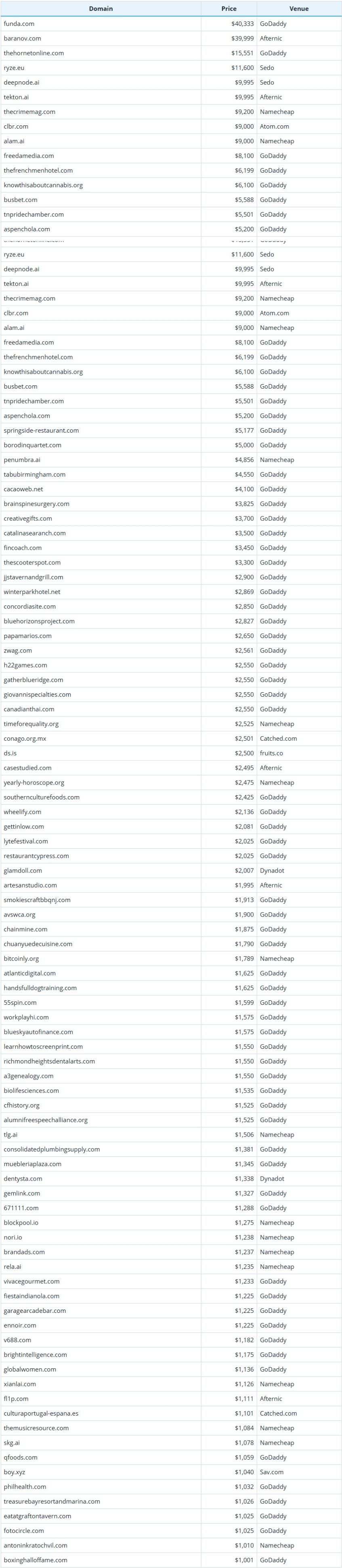Click the springside-restaurant.com domain
This screenshot has width=342, height=1568.
click(41, 430)
